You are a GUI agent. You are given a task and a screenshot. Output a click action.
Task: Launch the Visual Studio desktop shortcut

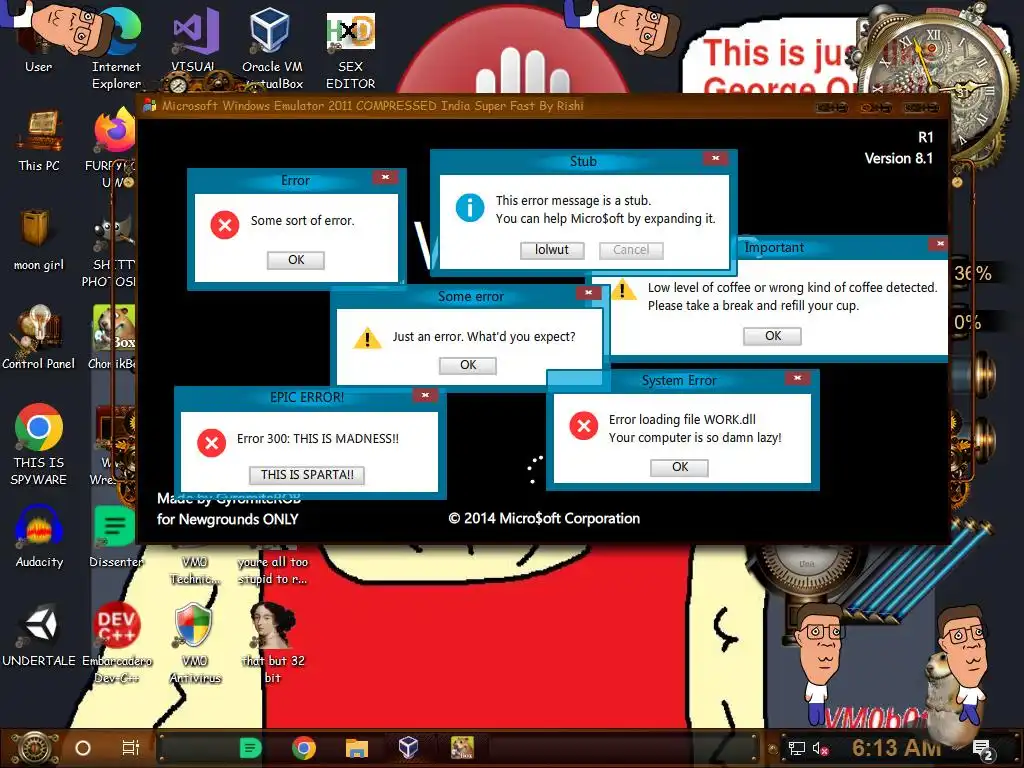click(194, 42)
